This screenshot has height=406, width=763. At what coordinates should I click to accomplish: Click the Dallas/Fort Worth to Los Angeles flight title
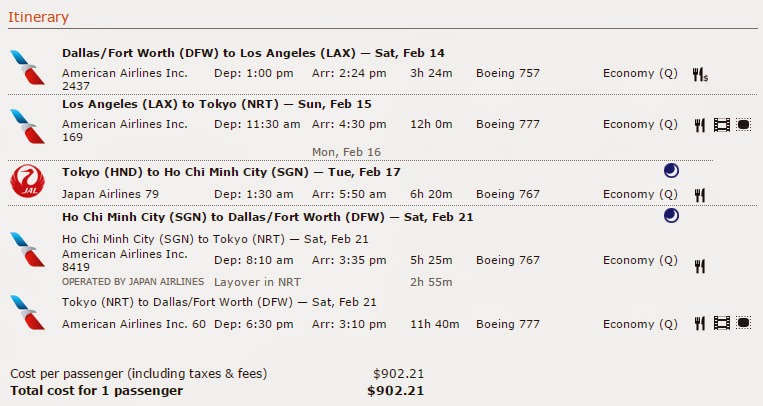253,53
